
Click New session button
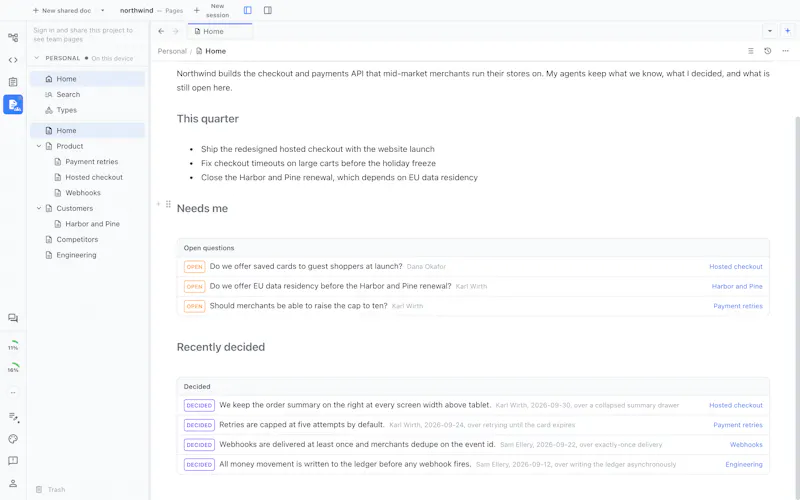click(x=212, y=10)
